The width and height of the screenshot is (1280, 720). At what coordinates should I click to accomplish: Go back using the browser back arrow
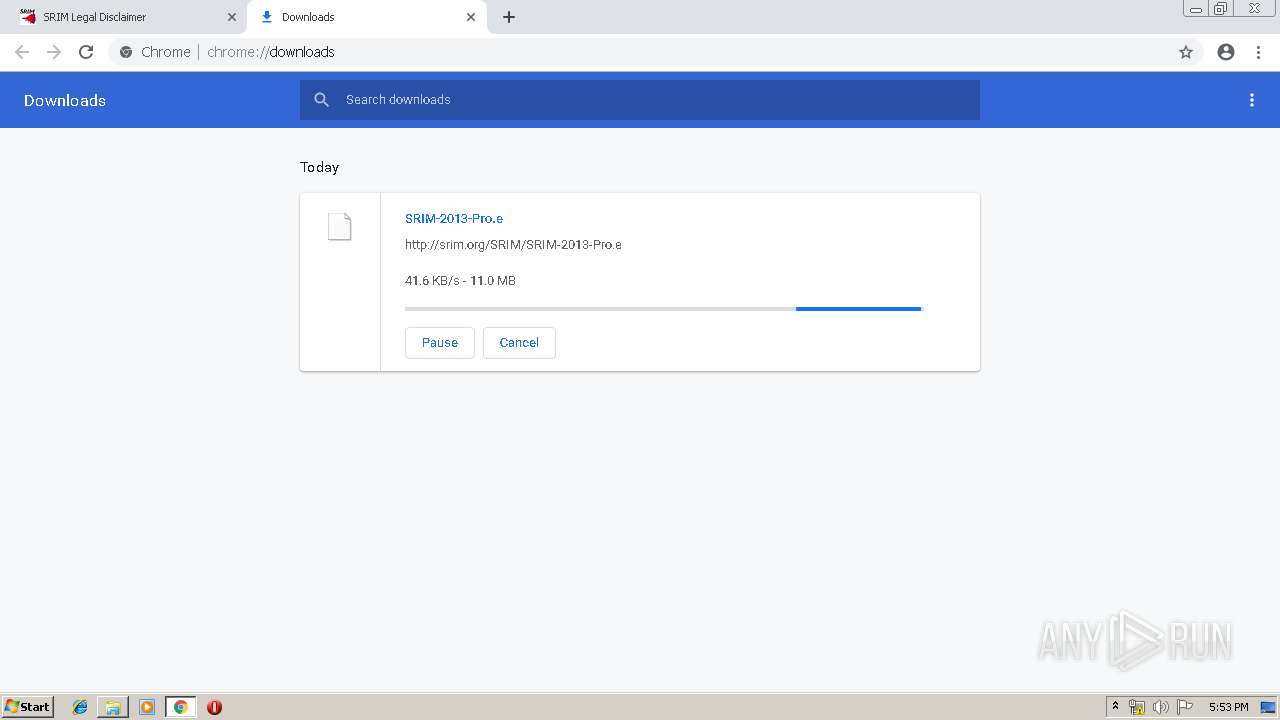[22, 52]
